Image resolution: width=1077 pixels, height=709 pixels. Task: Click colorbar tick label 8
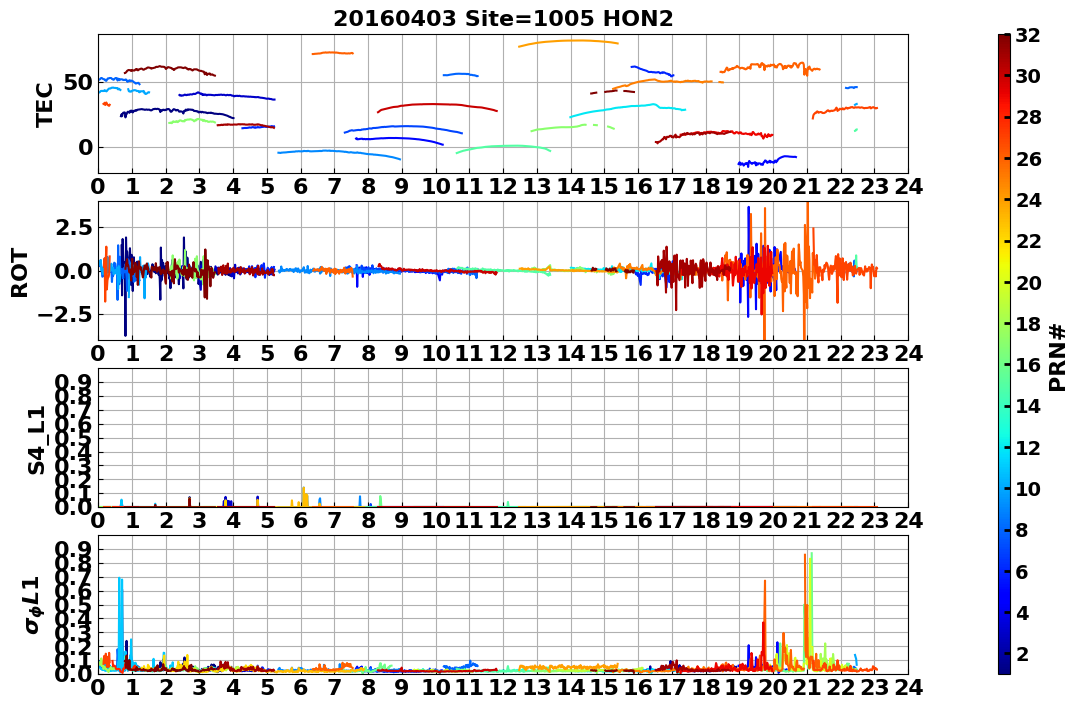1022,530
